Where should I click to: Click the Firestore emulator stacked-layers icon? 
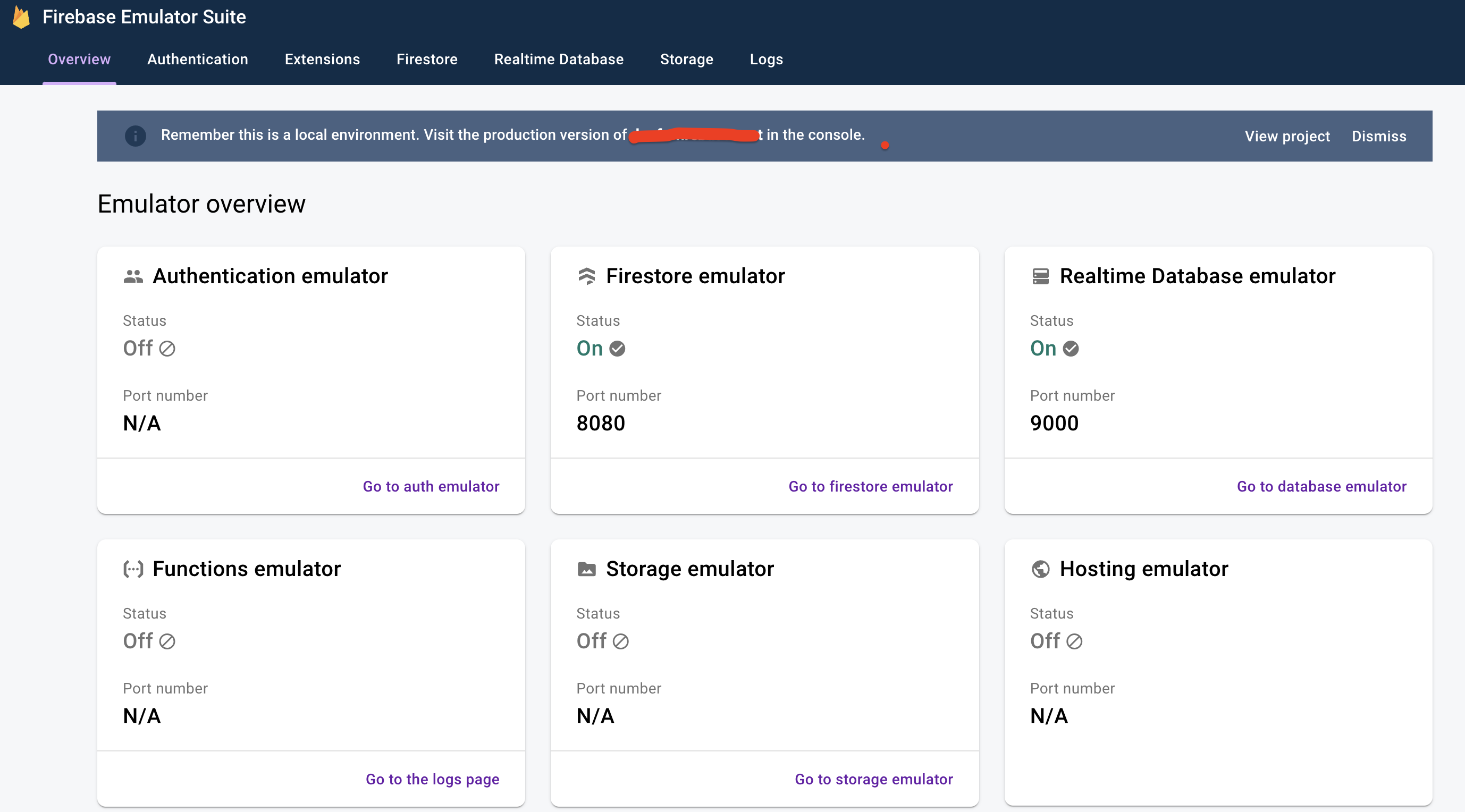click(x=586, y=276)
